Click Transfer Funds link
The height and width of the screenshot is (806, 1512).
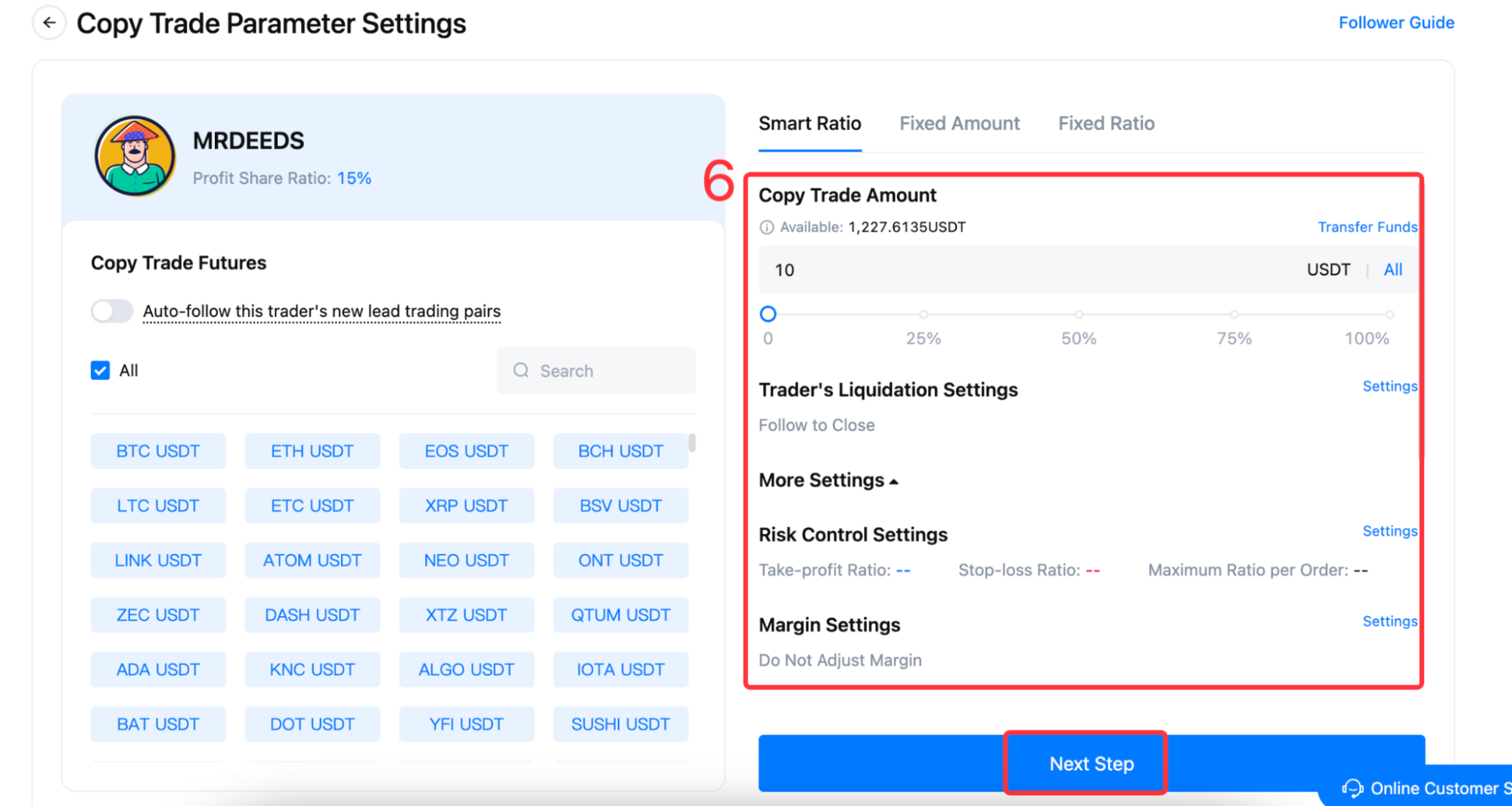(x=1367, y=227)
